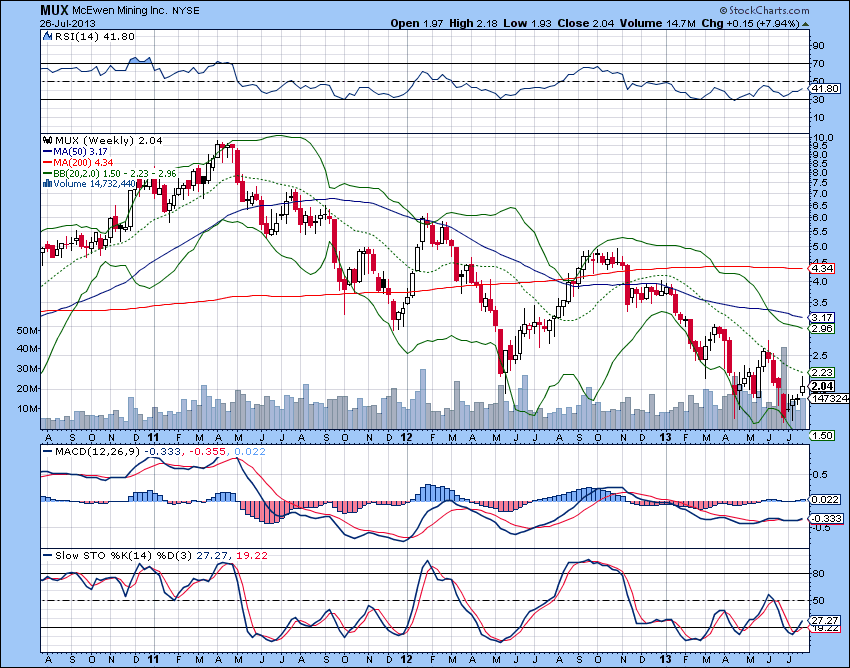Viewport: 850px width, 668px height.
Task: Click the 0.022 histogram tag on the MACD axis
Action: 826,499
